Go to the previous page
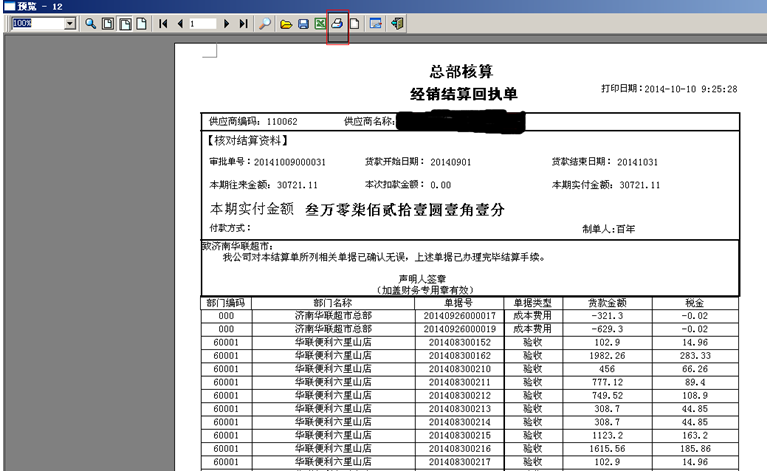 click(x=180, y=23)
